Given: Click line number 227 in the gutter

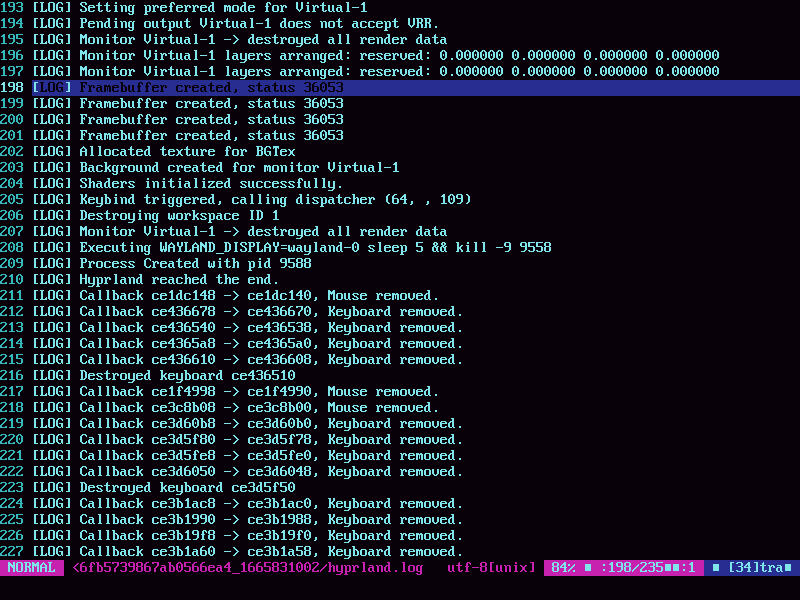Looking at the screenshot, I should [x=13, y=551].
